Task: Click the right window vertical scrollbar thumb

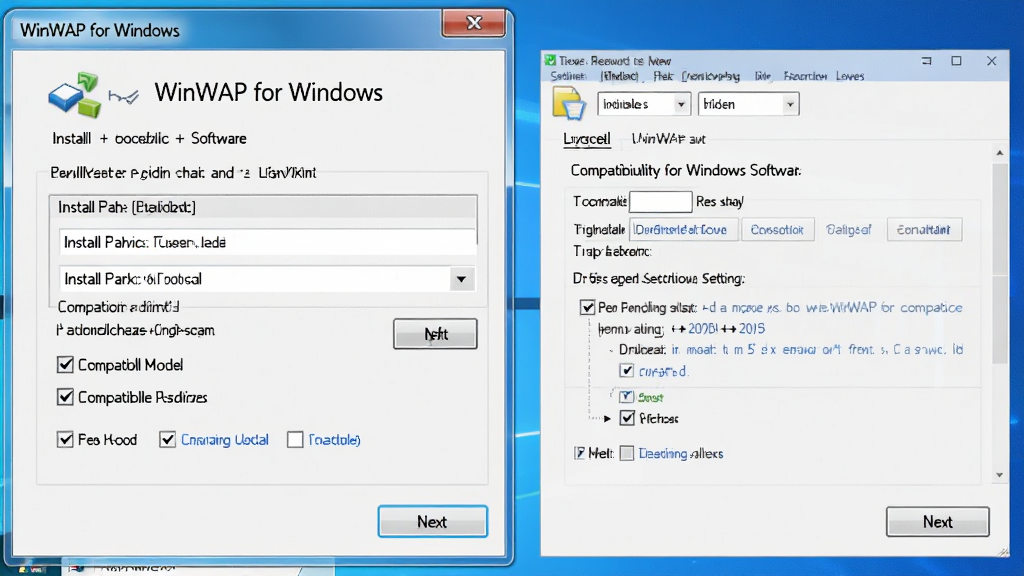Action: coord(999,261)
